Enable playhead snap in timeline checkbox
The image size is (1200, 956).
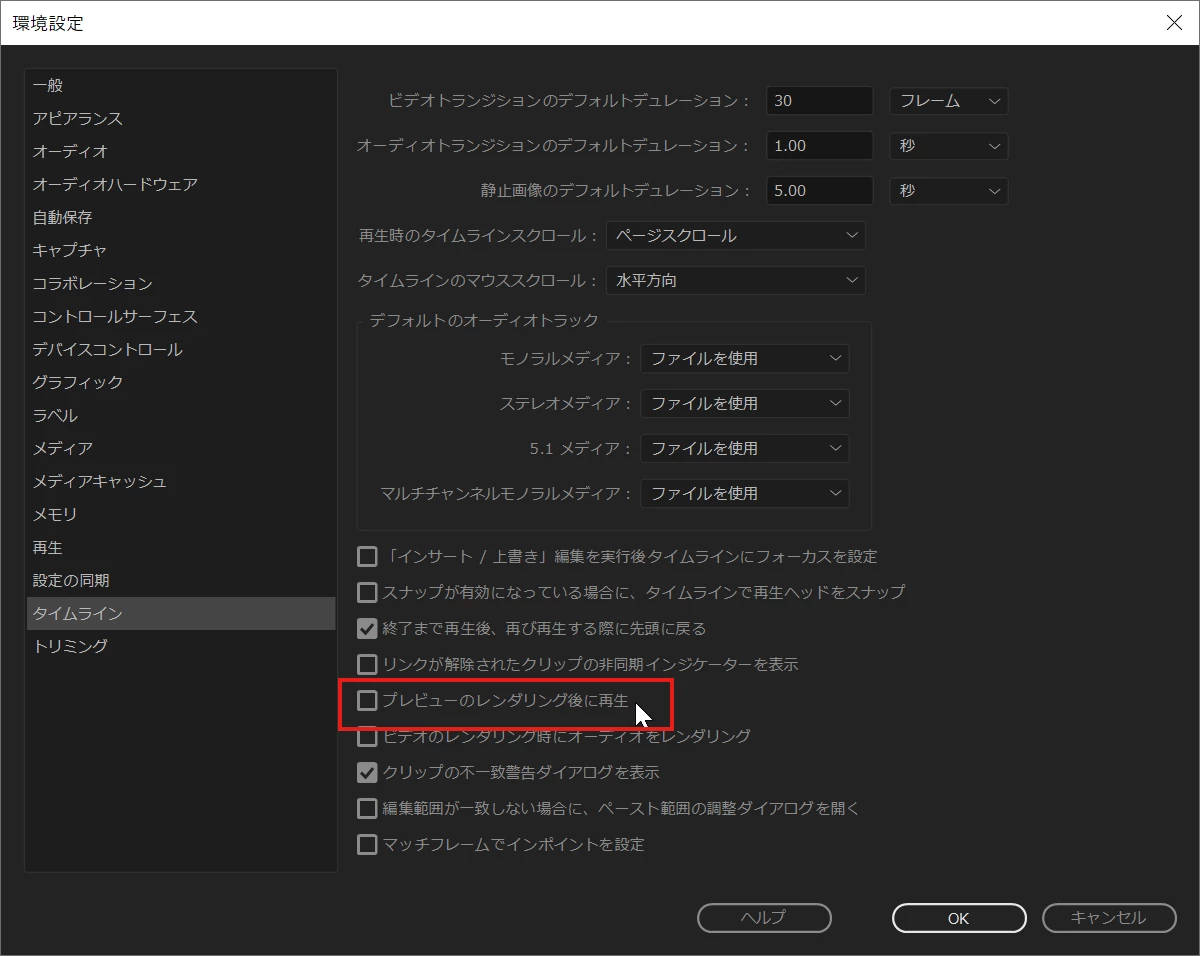click(x=367, y=592)
